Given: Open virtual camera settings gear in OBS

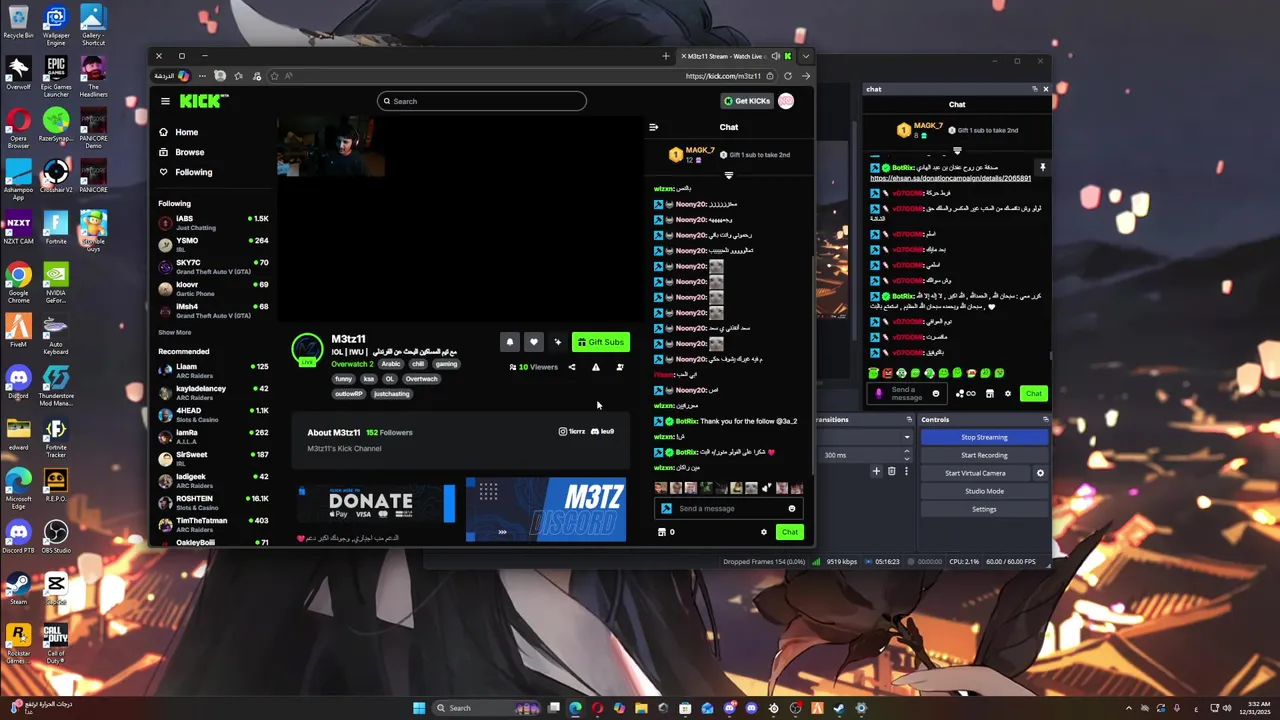Looking at the screenshot, I should [1040, 473].
